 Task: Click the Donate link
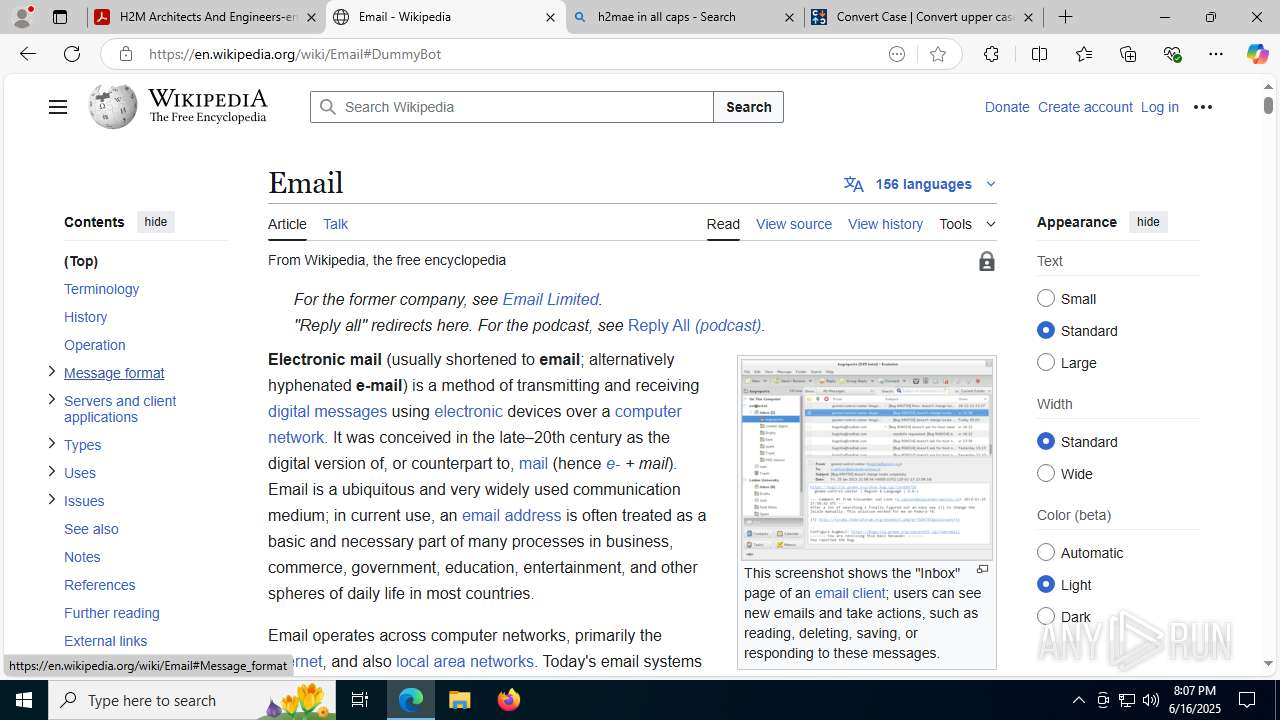(x=1006, y=107)
